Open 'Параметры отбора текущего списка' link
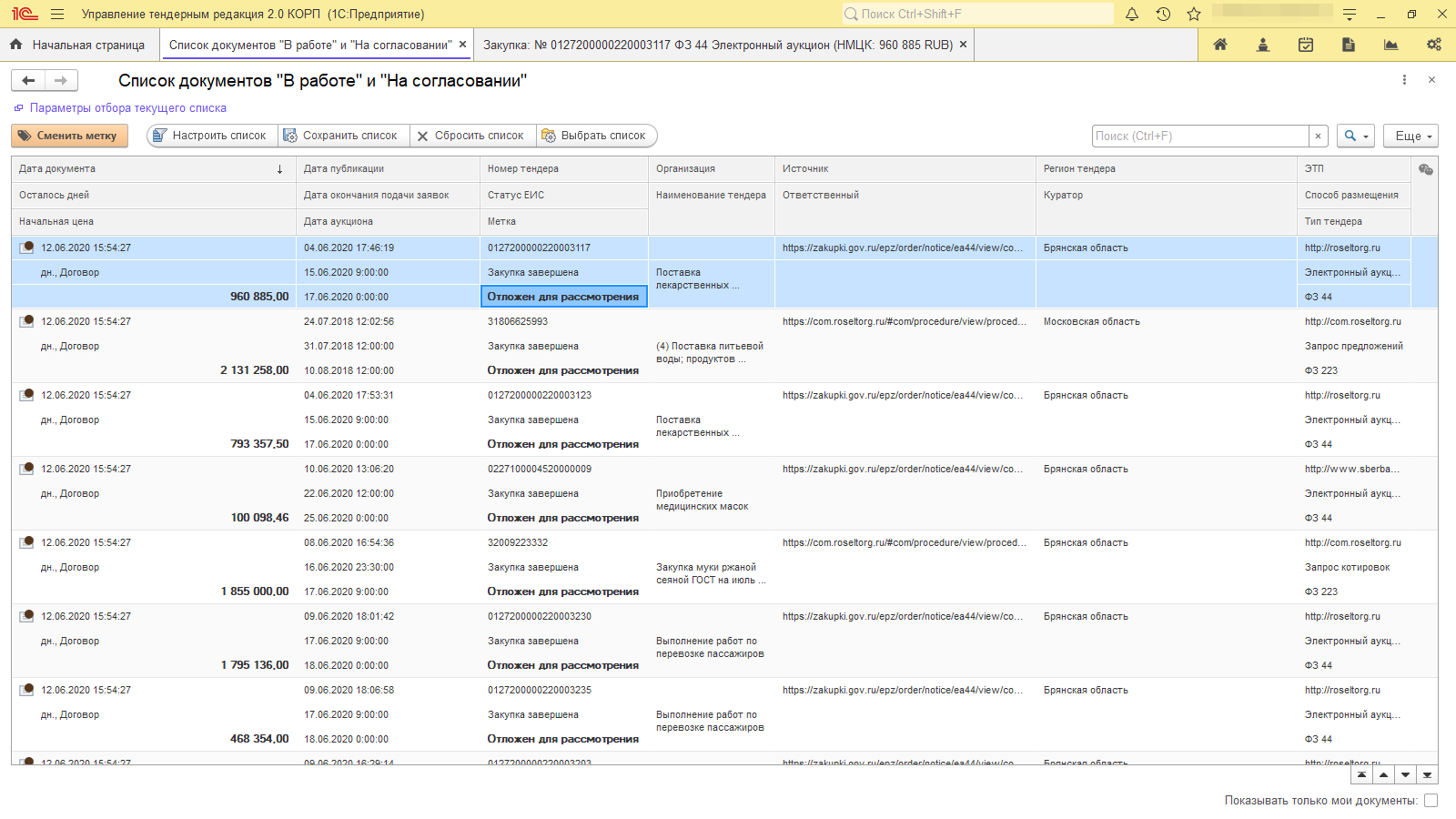This screenshot has height=819, width=1456. 127,107
